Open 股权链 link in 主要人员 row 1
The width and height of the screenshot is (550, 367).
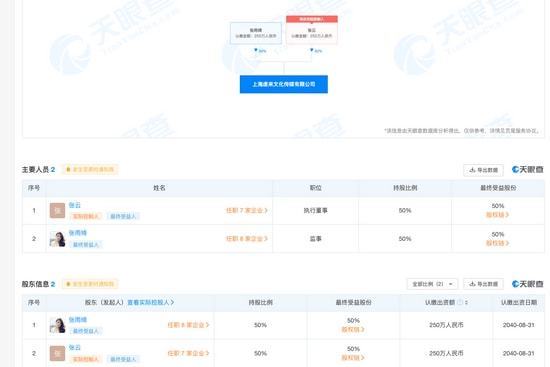point(497,215)
